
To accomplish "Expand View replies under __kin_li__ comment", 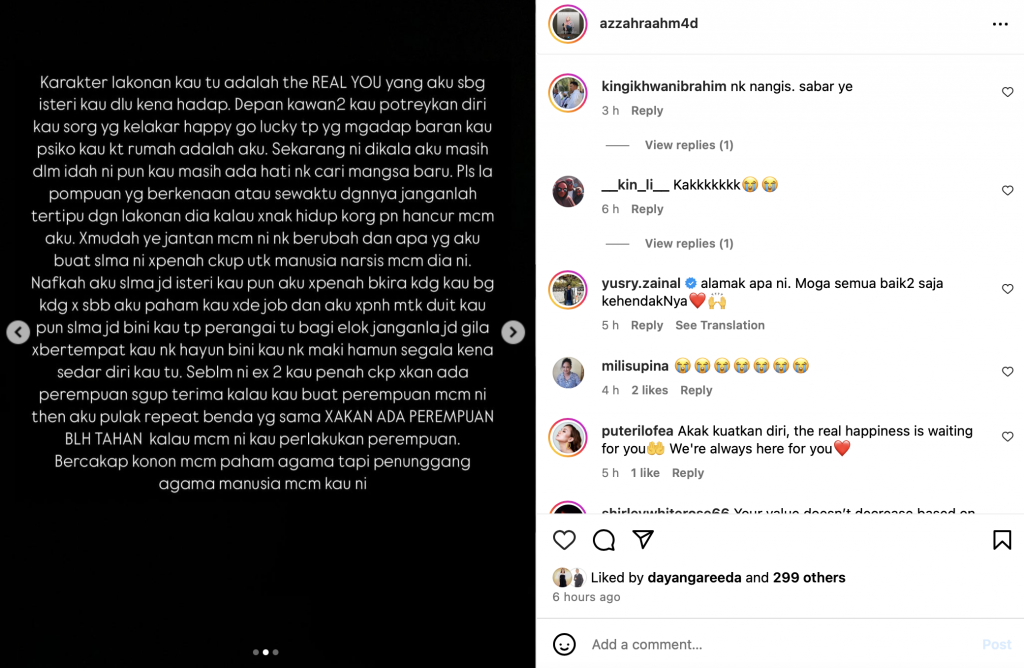I will 689,244.
